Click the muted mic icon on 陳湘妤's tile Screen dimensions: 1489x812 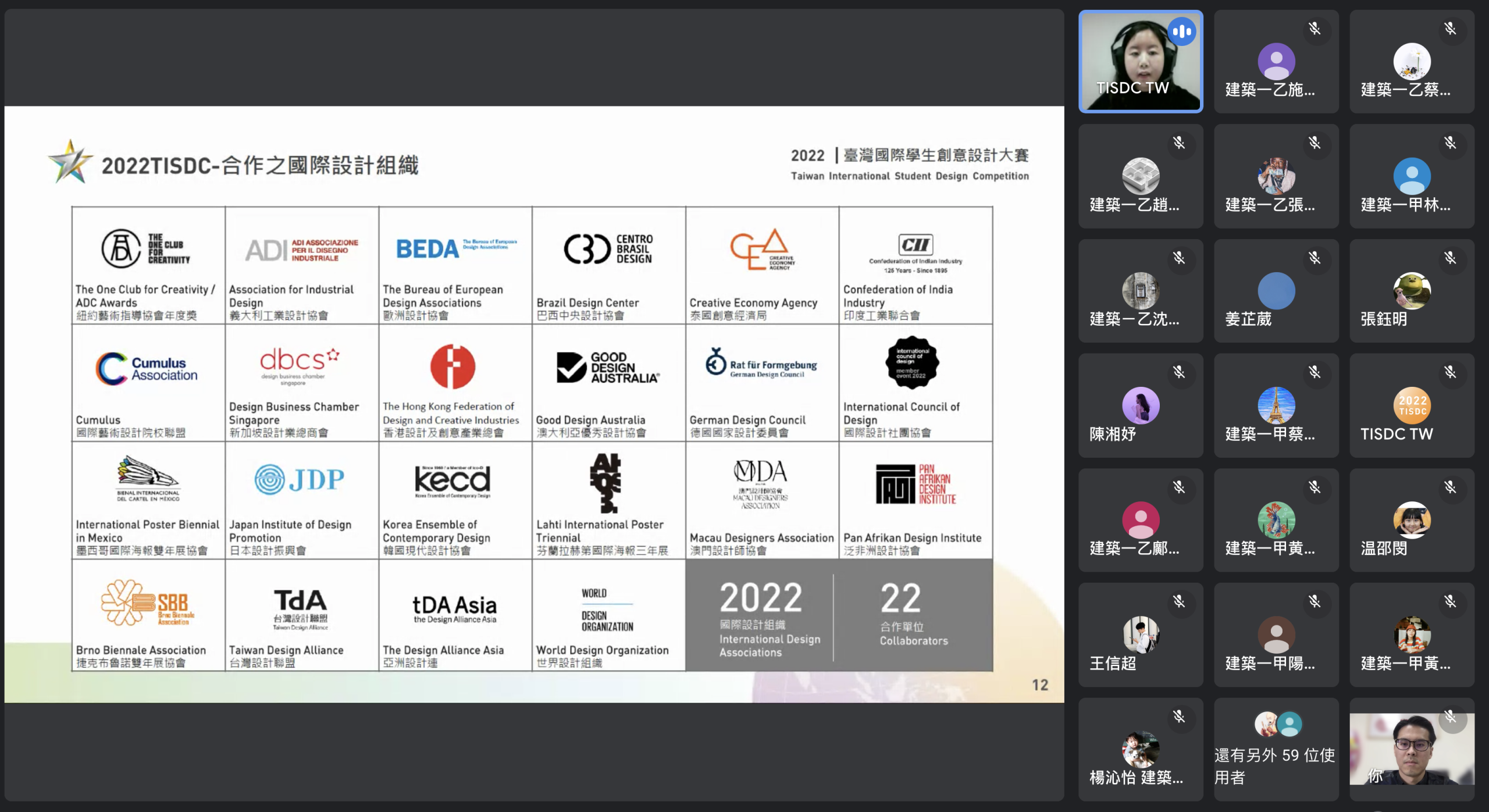tap(1179, 372)
